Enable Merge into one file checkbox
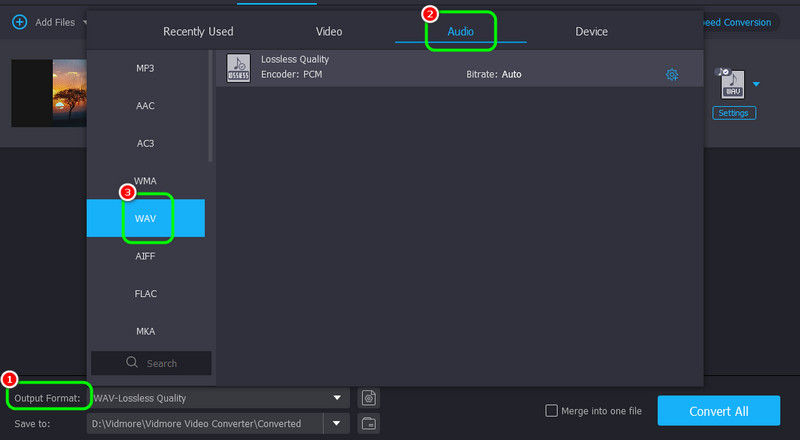This screenshot has width=800, height=440. 551,410
